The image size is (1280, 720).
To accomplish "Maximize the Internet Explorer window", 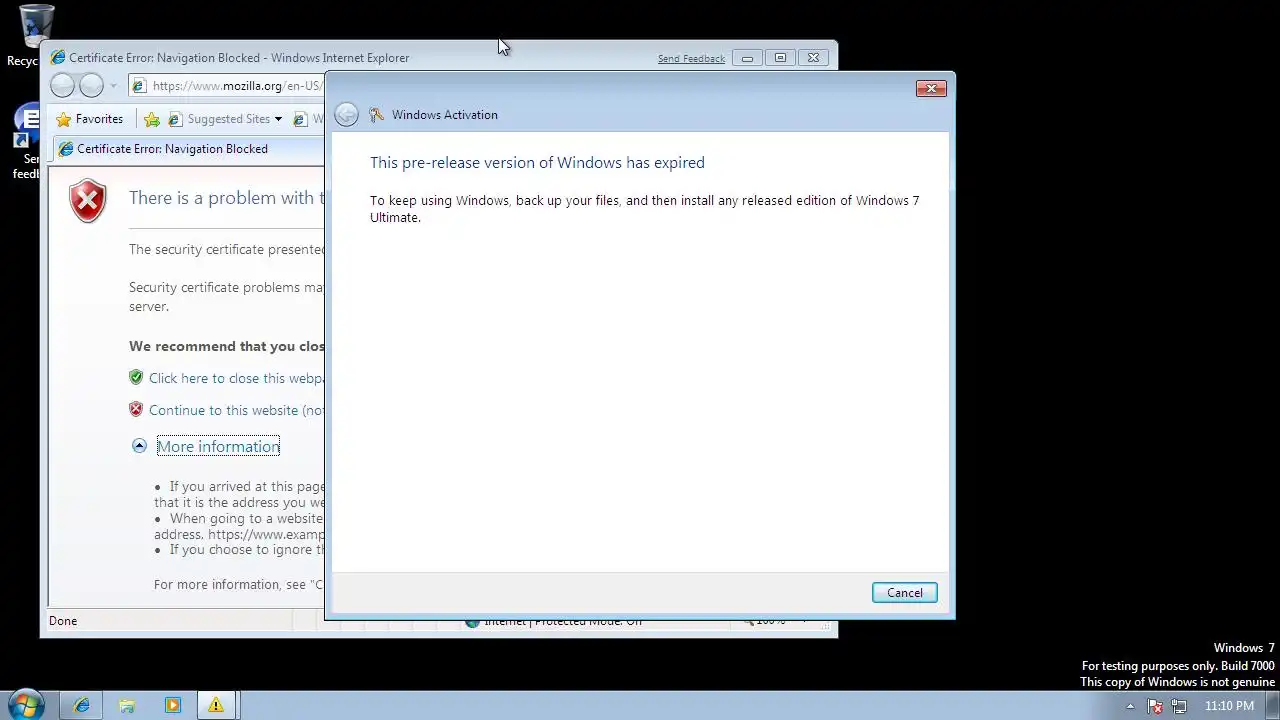I will coord(780,58).
